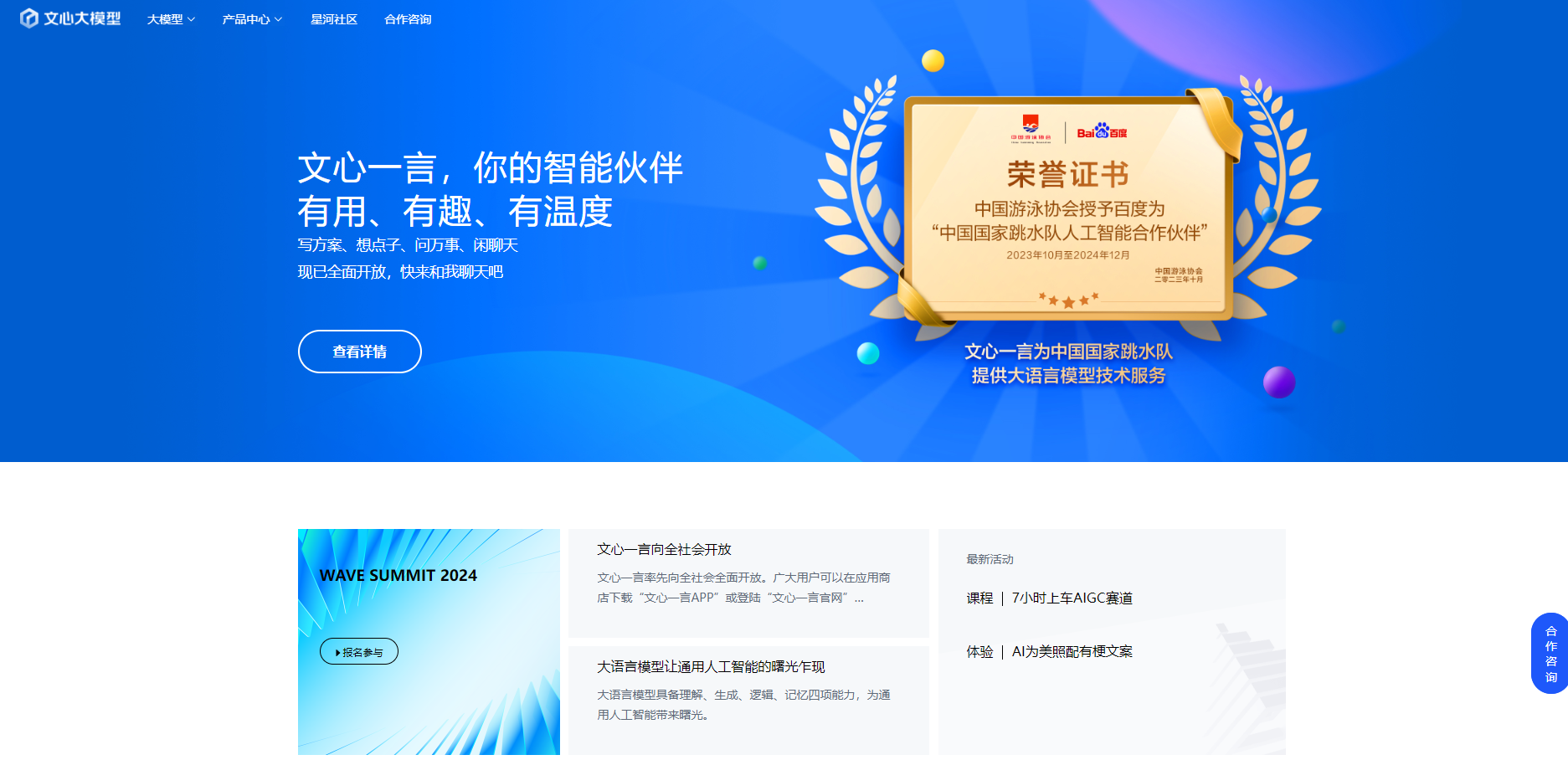Open the 合作咨询 nav menu item
The width and height of the screenshot is (1568, 760).
point(408,19)
